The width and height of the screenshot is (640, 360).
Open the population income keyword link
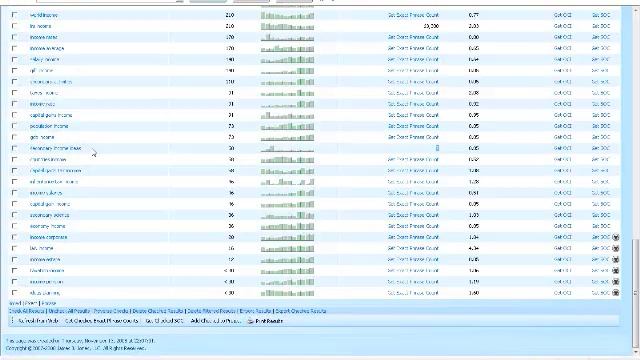[x=49, y=126]
